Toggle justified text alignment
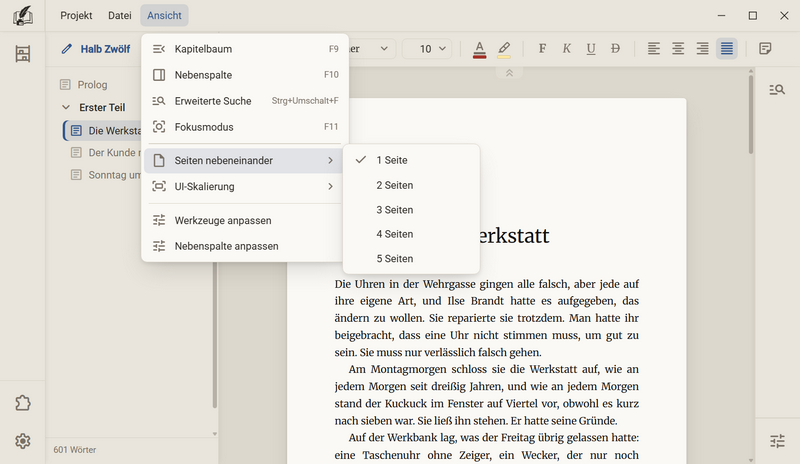Image resolution: width=800 pixels, height=464 pixels. click(727, 49)
